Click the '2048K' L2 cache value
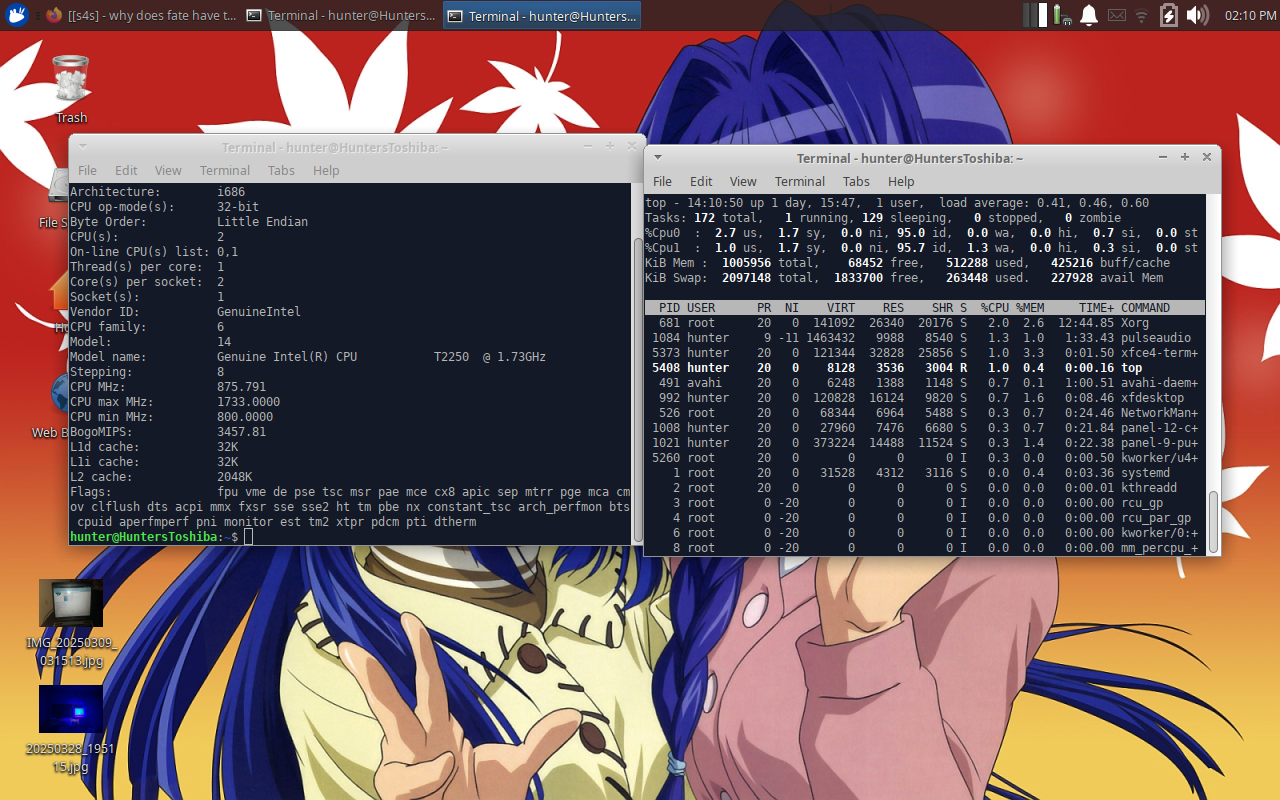 (x=234, y=477)
